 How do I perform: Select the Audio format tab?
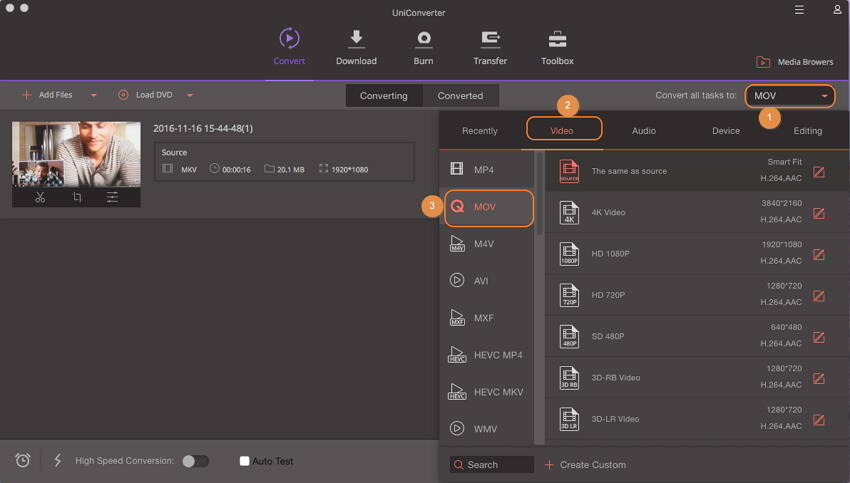[x=644, y=131]
